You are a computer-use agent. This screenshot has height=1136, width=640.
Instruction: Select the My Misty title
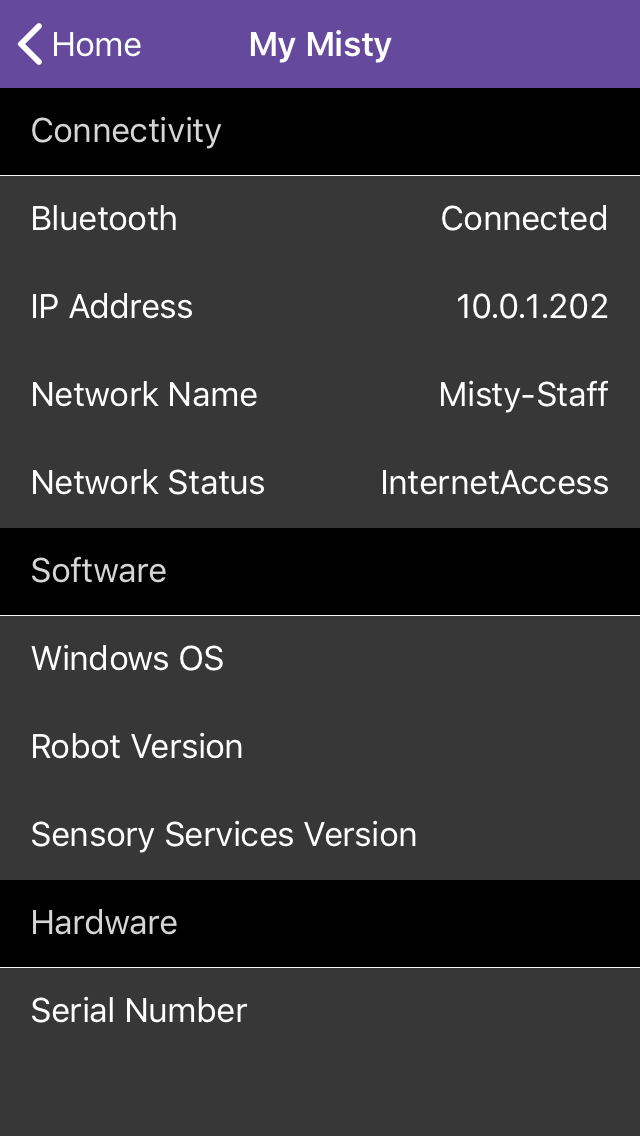320,44
